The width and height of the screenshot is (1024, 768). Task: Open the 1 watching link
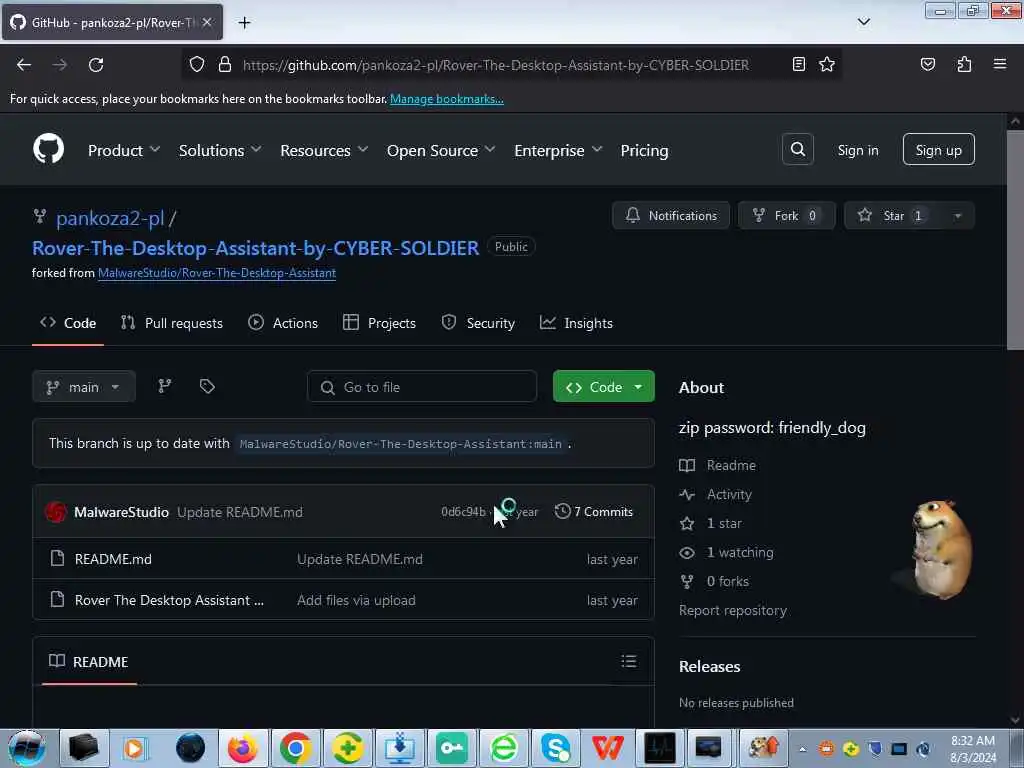[726, 552]
